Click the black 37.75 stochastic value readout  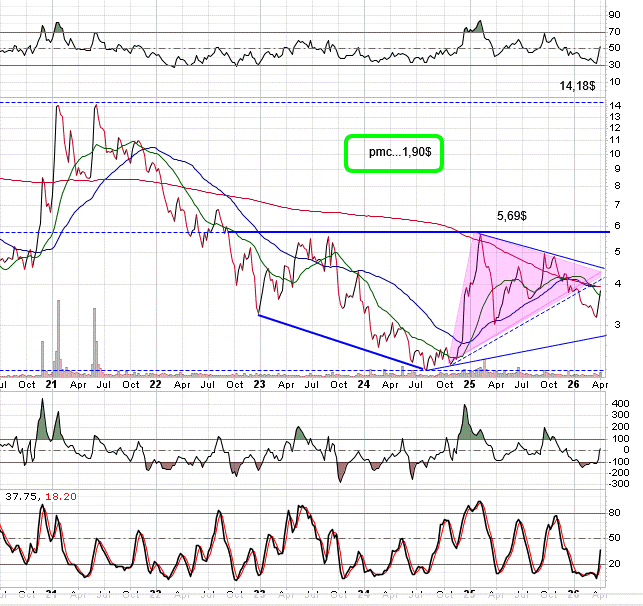tap(21, 494)
